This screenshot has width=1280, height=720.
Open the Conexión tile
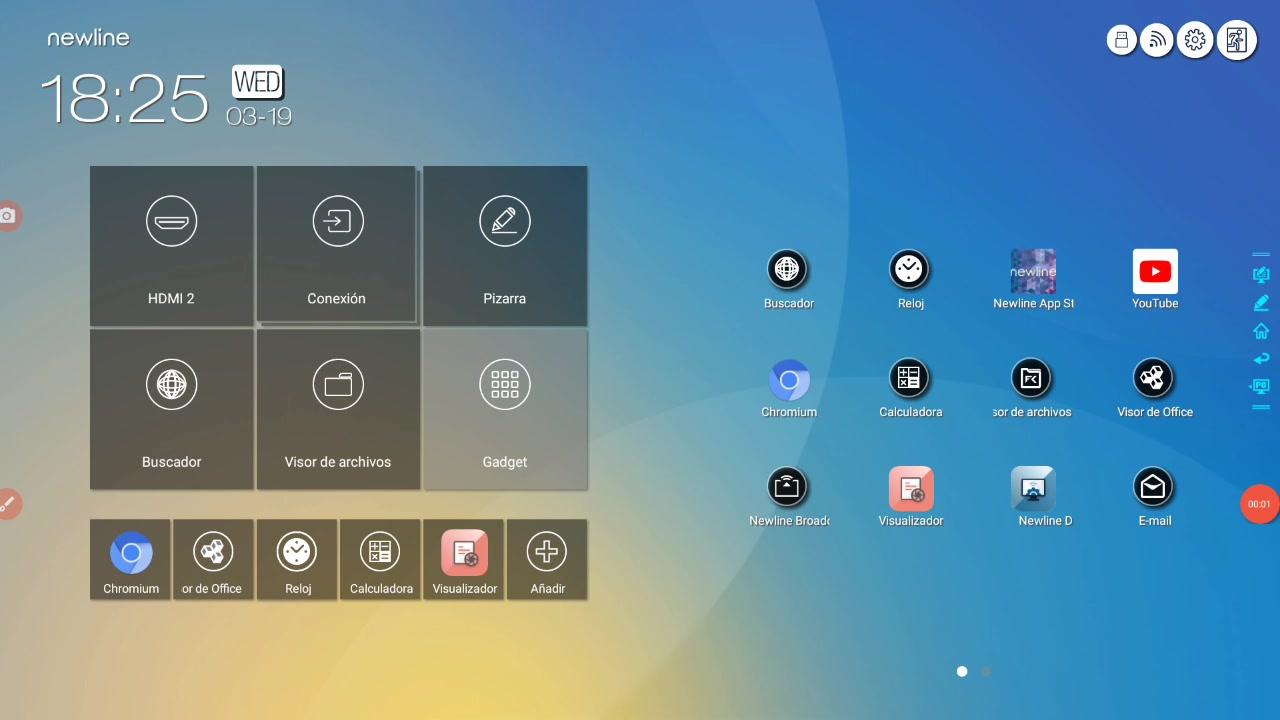coord(337,246)
